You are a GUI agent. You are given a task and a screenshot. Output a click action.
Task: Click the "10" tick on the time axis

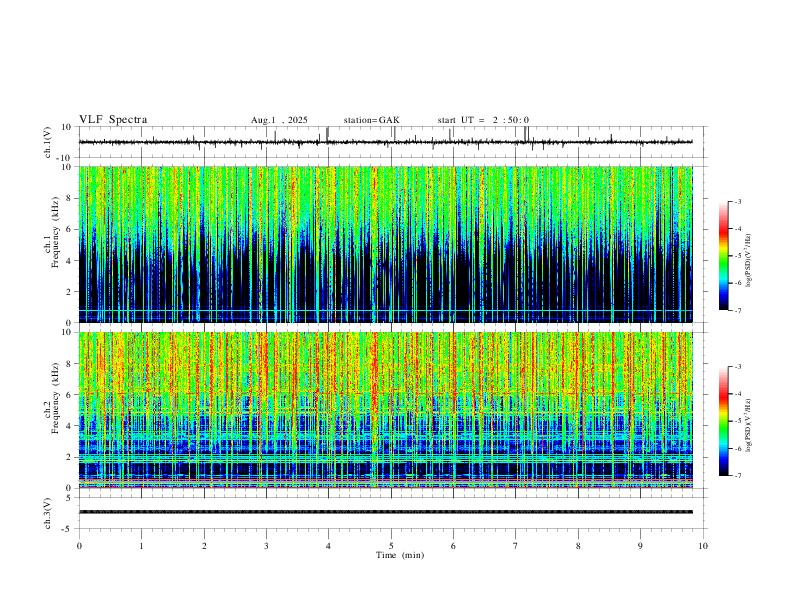pos(703,546)
